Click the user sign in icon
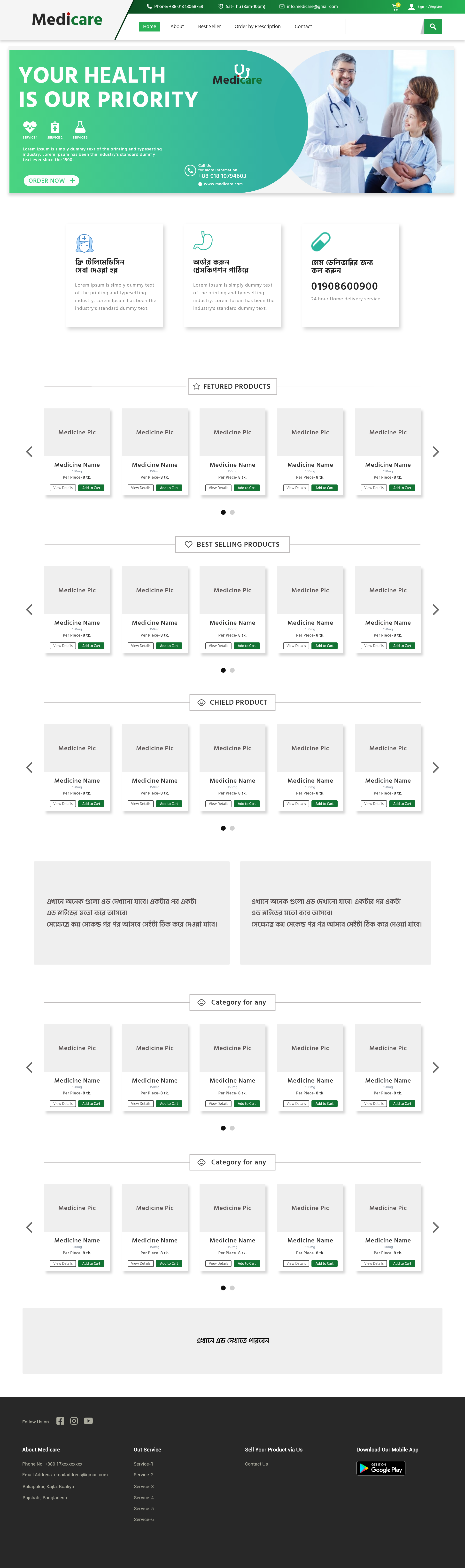The height and width of the screenshot is (1568, 465). pos(411,7)
